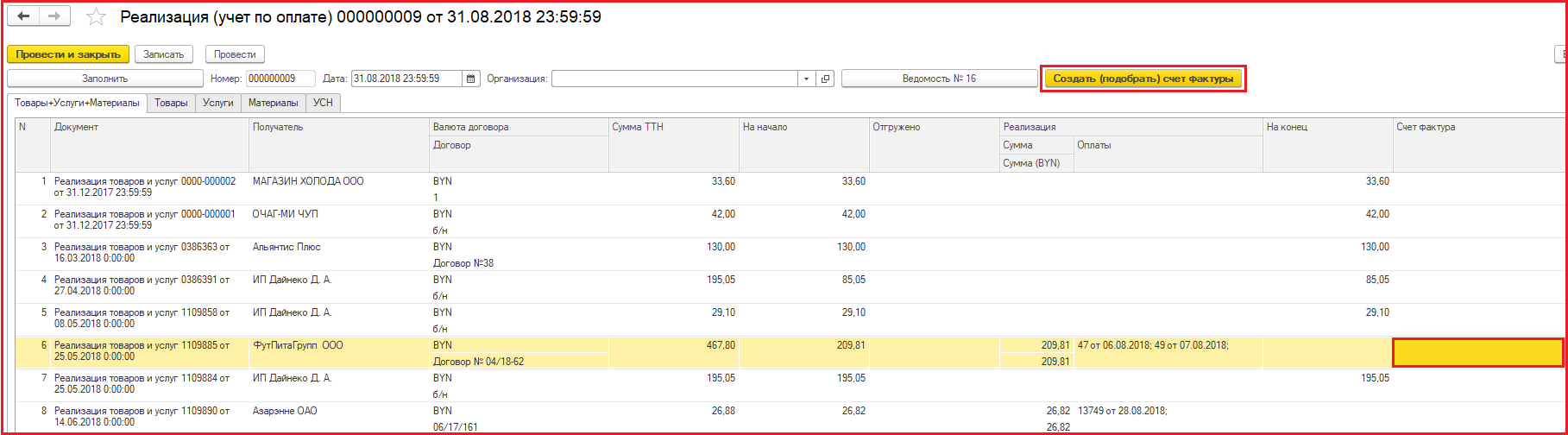Click the Записать button
Image resolution: width=1568 pixels, height=435 pixels.
pos(163,54)
